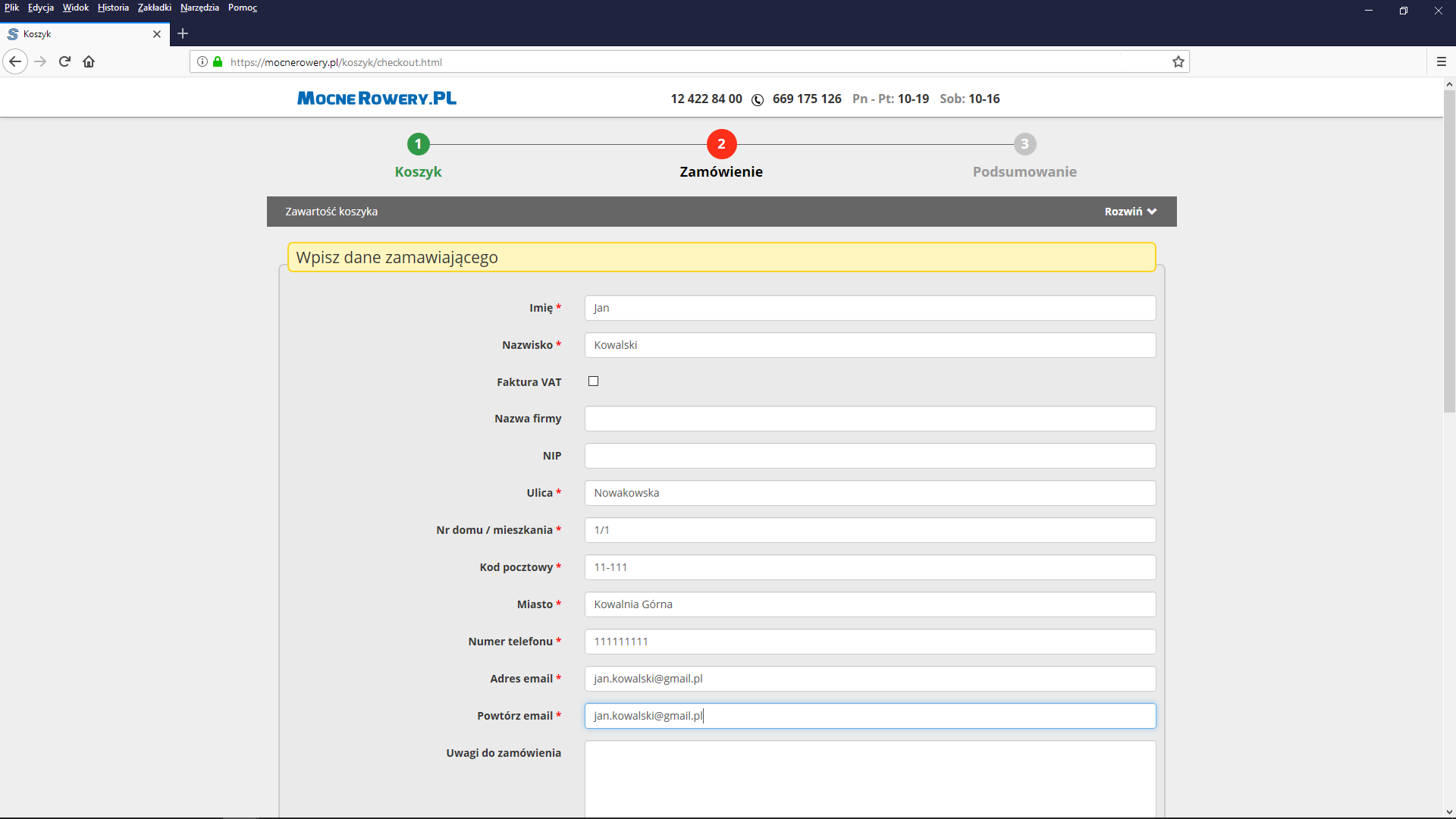Viewport: 1456px width, 819px height.
Task: Open the Narzędzia menu
Action: coord(199,8)
